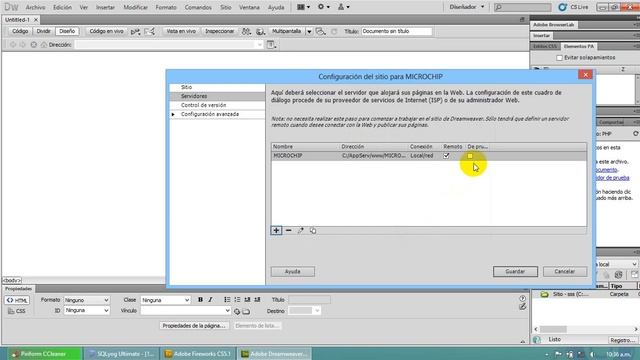This screenshot has height=360, width=640.
Task: Browse for file folder icon next to Vínculo
Action: (246, 311)
